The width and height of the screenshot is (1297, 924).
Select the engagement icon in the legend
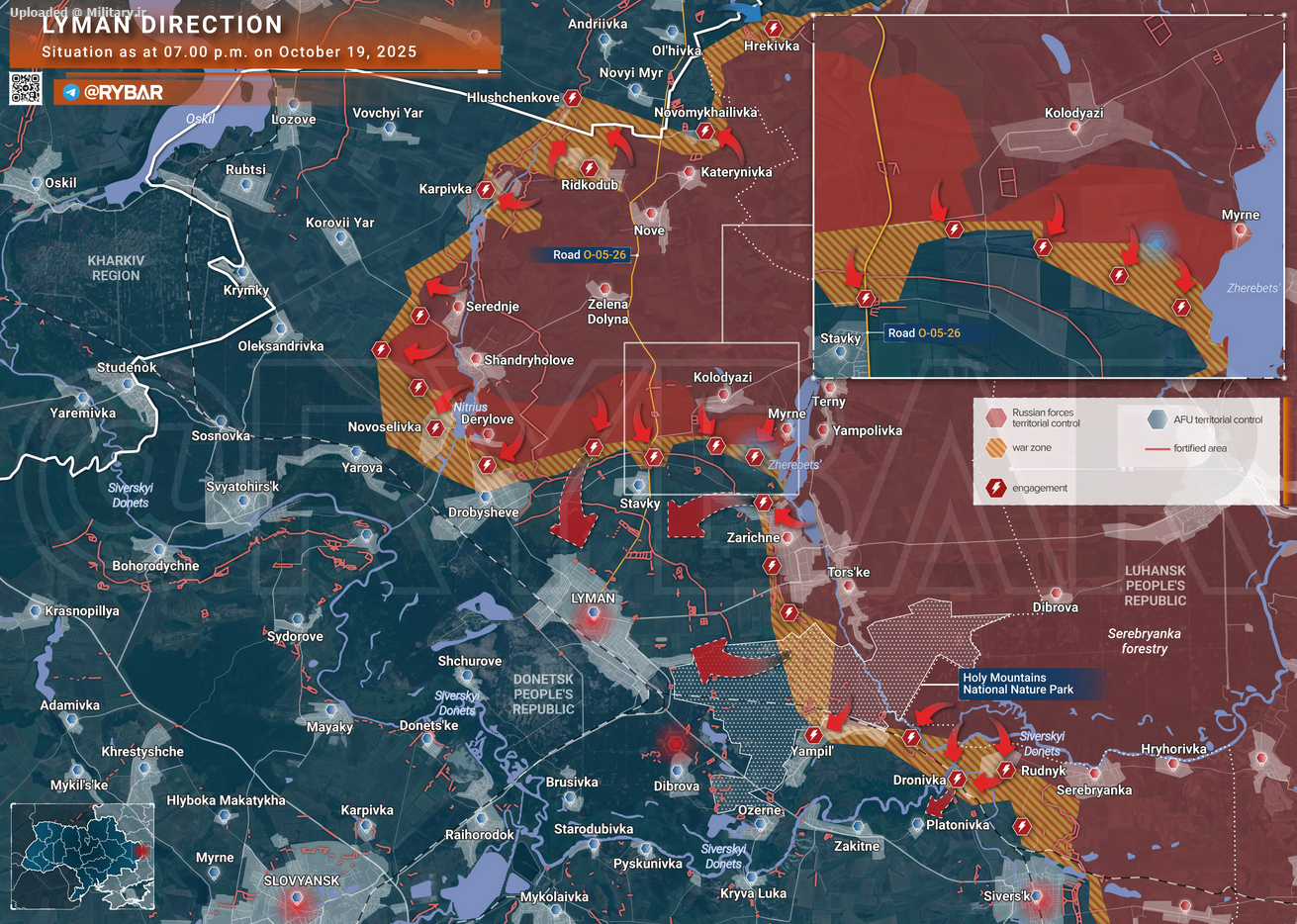tap(995, 488)
